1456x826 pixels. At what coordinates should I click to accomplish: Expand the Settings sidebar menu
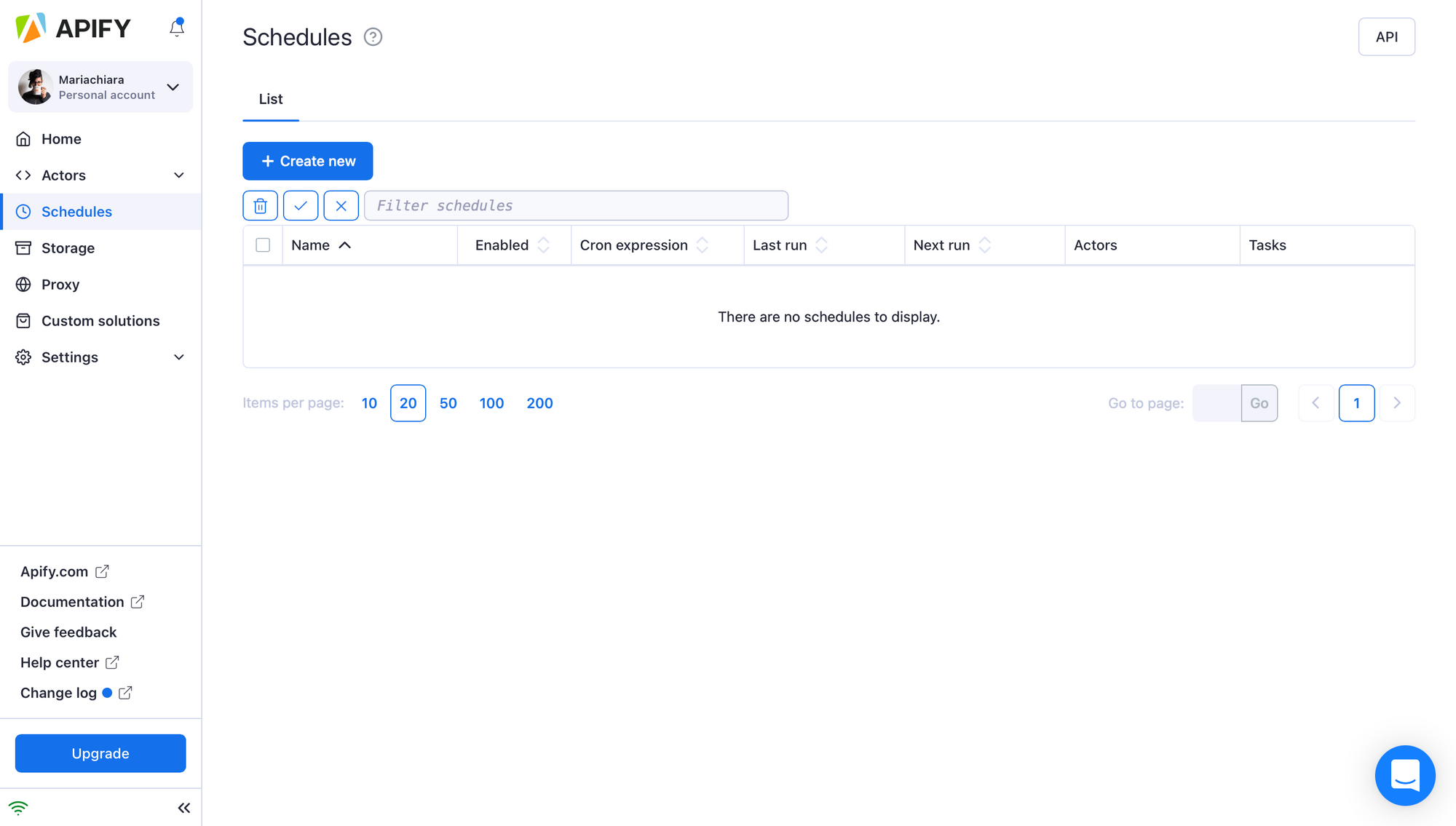click(178, 357)
